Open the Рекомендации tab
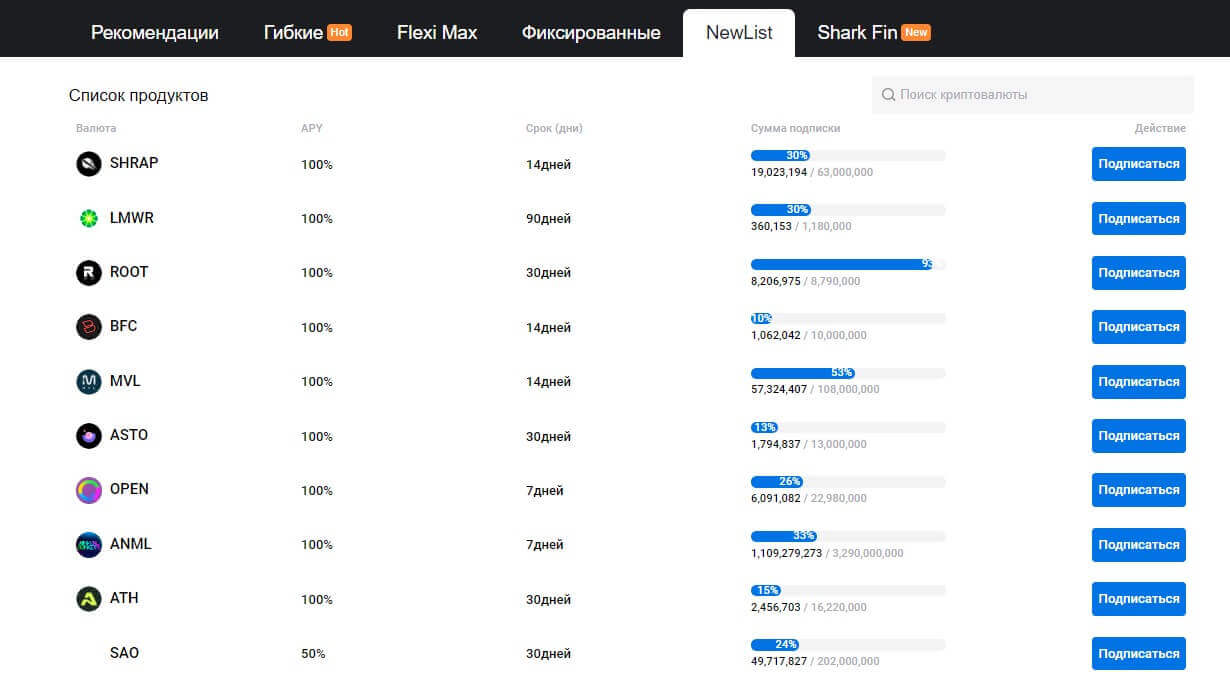The width and height of the screenshot is (1230, 677). point(155,33)
